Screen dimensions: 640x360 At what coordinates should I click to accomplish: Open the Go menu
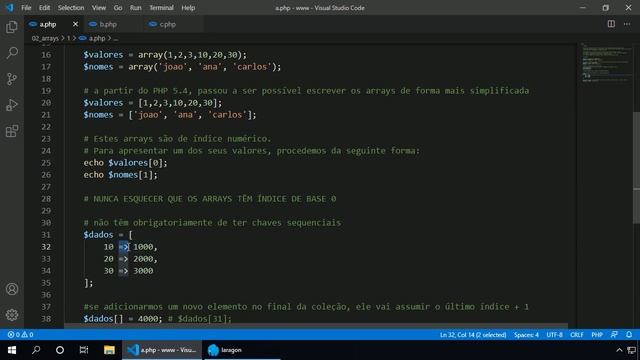click(x=118, y=8)
